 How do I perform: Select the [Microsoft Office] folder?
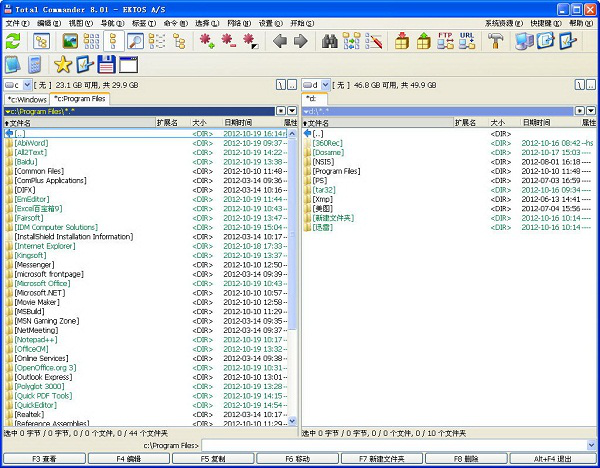[42, 283]
